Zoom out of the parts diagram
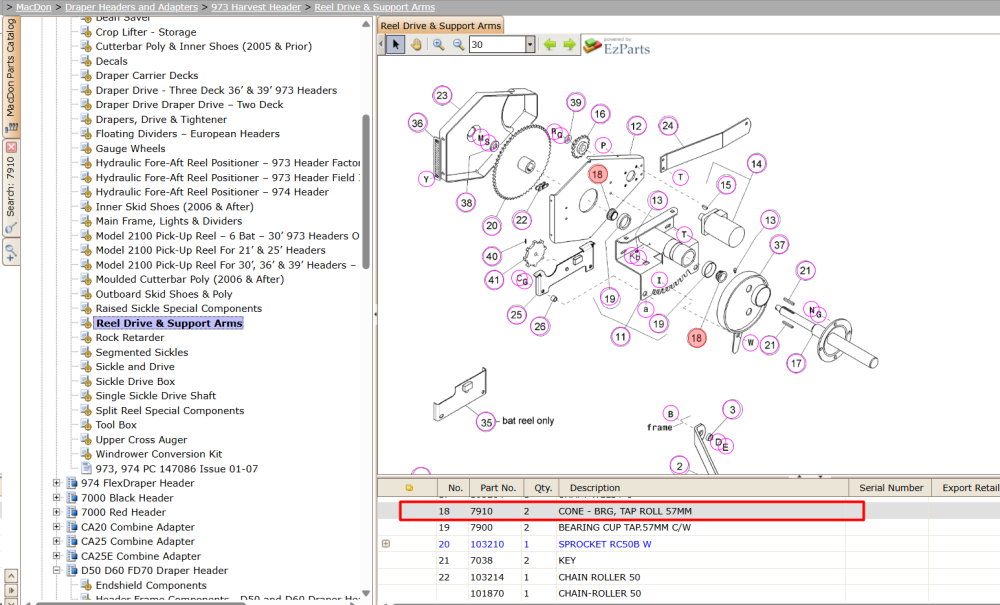The height and width of the screenshot is (605, 1000). click(x=458, y=45)
